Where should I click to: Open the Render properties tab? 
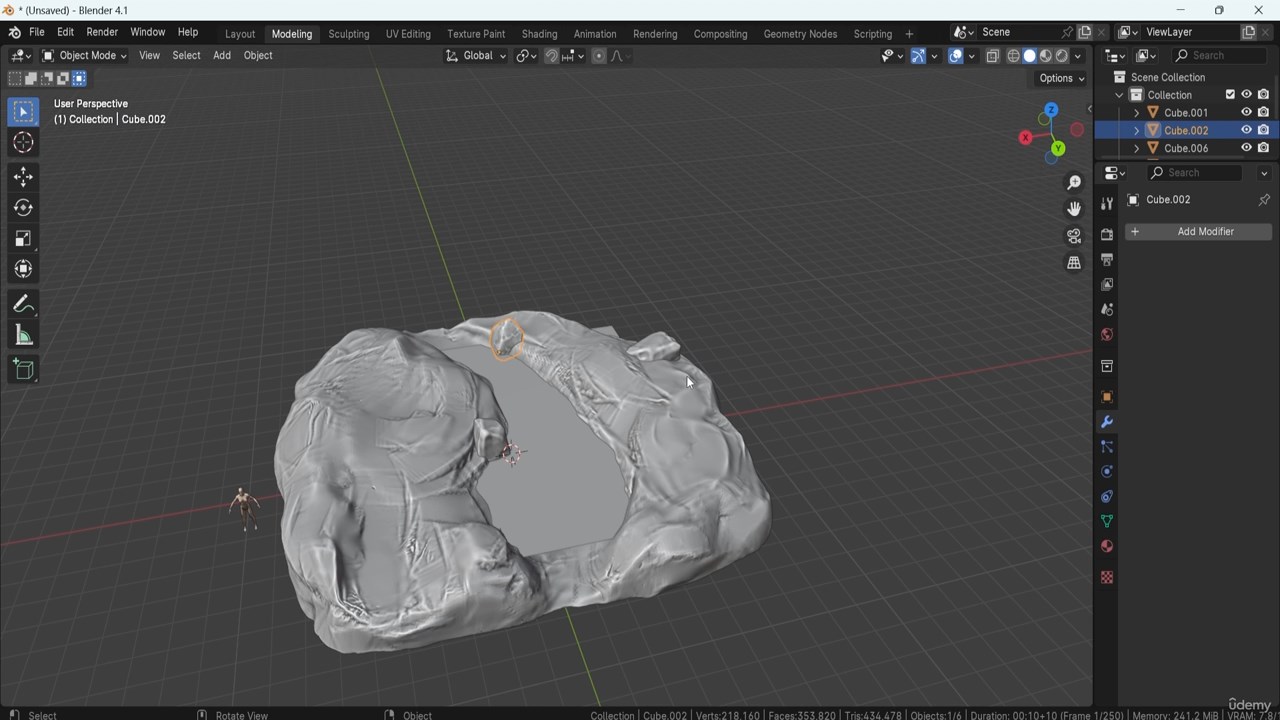pyautogui.click(x=1107, y=234)
